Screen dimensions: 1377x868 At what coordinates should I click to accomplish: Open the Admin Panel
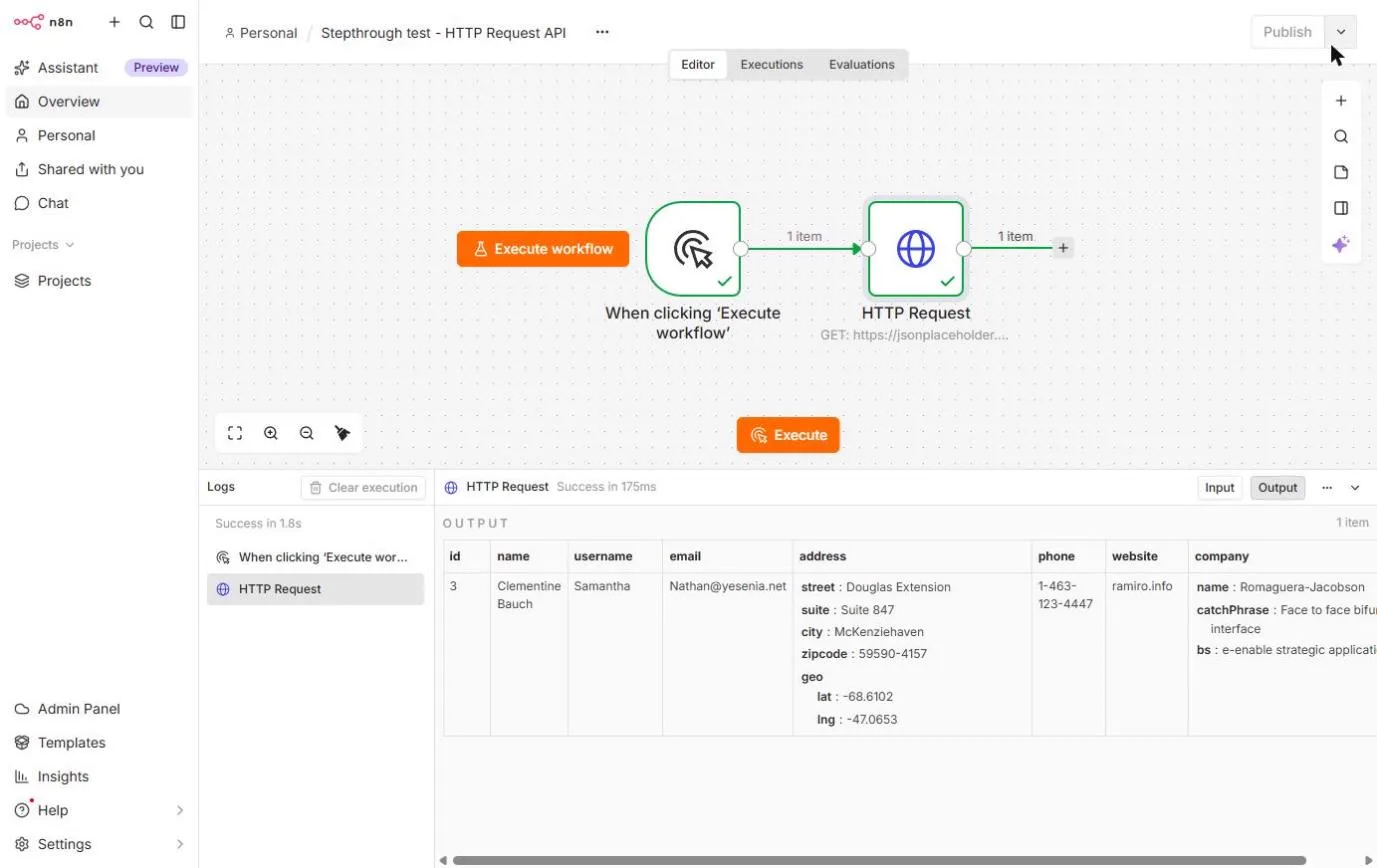click(99, 709)
